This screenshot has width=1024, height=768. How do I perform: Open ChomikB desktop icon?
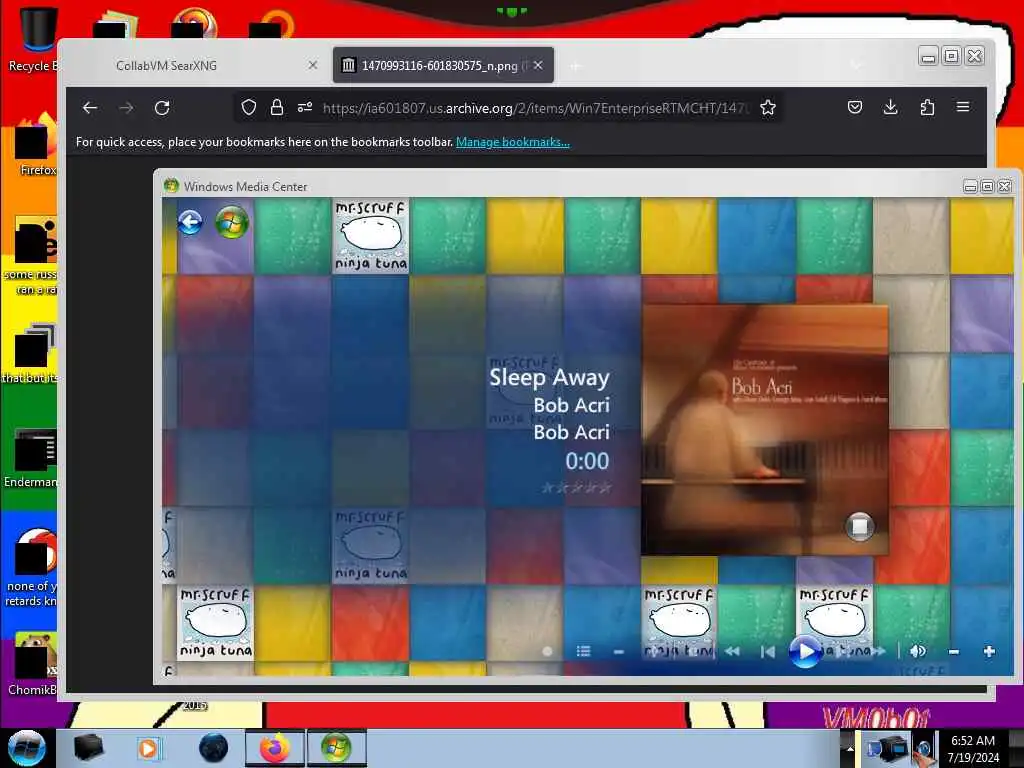pos(33,665)
